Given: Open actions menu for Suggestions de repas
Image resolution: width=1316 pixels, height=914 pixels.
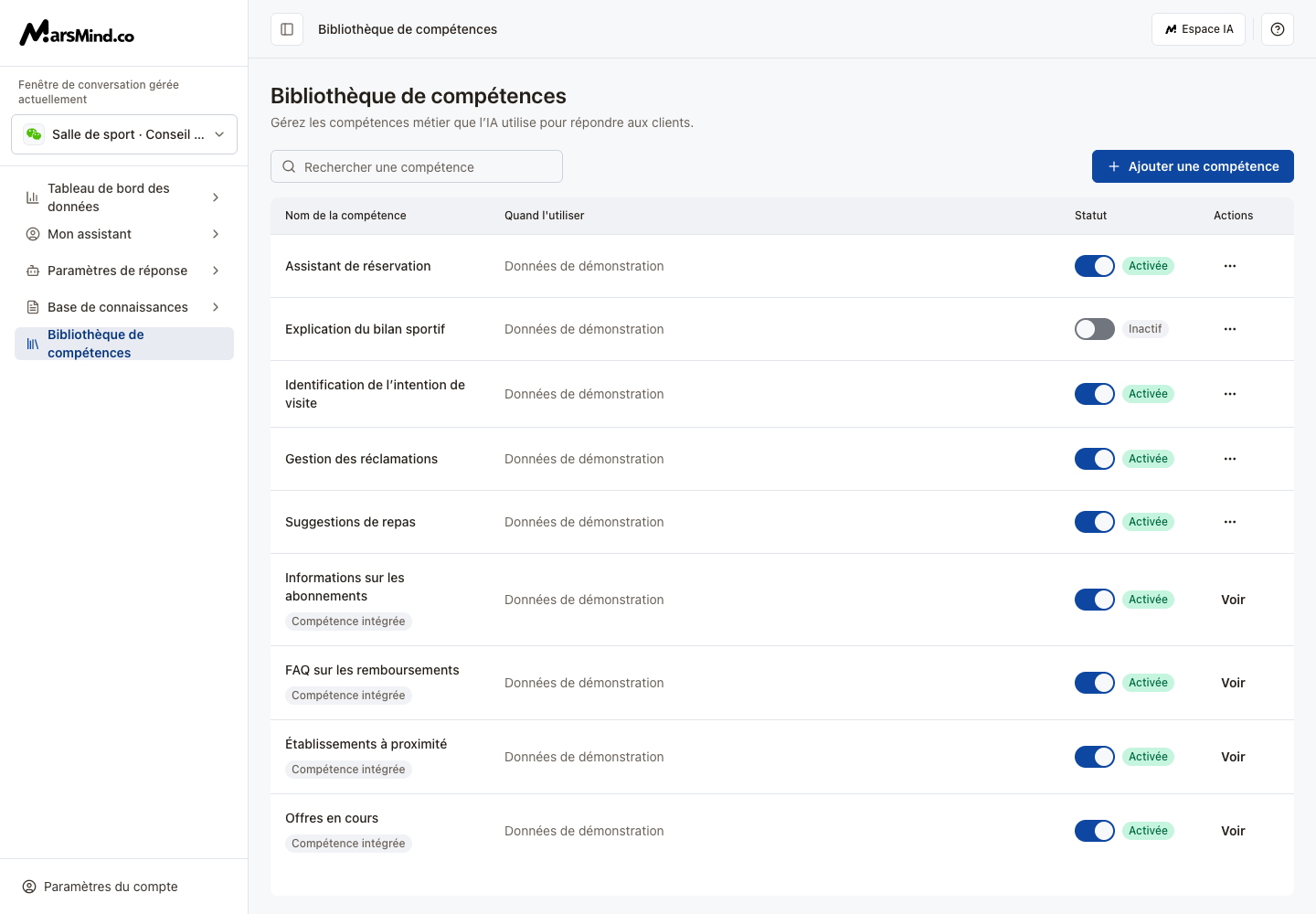Looking at the screenshot, I should coord(1230,522).
